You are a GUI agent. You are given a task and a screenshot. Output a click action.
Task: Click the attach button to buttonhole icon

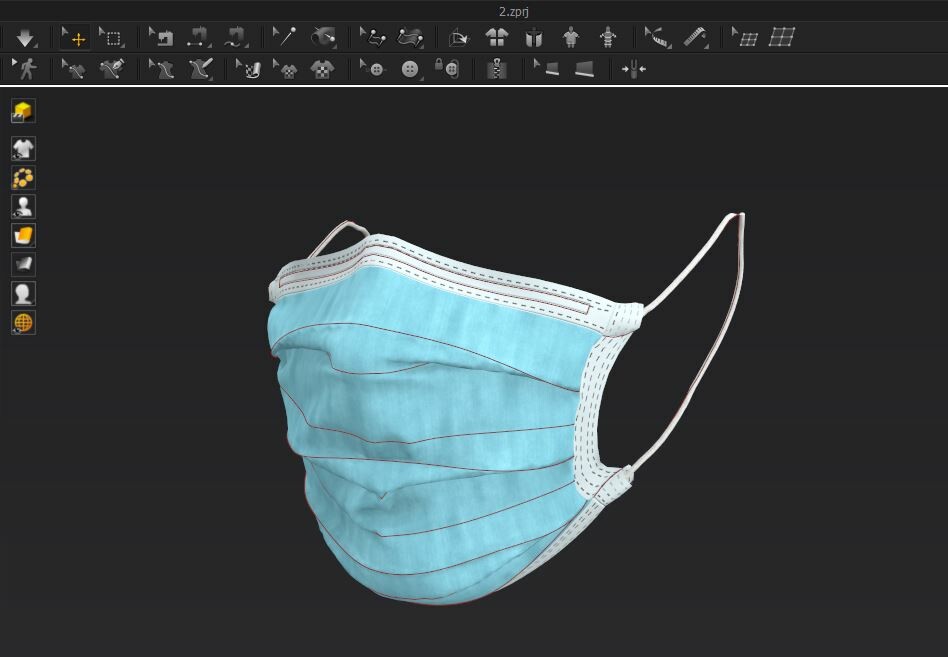point(450,69)
